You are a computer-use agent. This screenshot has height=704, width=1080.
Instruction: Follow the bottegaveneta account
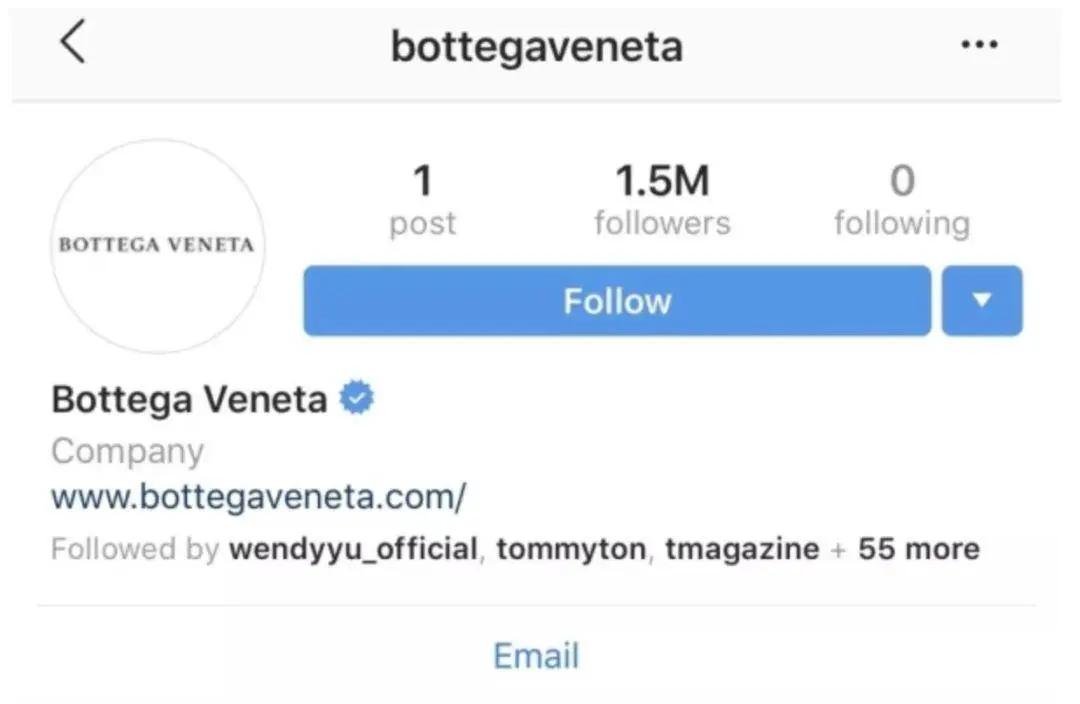pyautogui.click(x=616, y=300)
